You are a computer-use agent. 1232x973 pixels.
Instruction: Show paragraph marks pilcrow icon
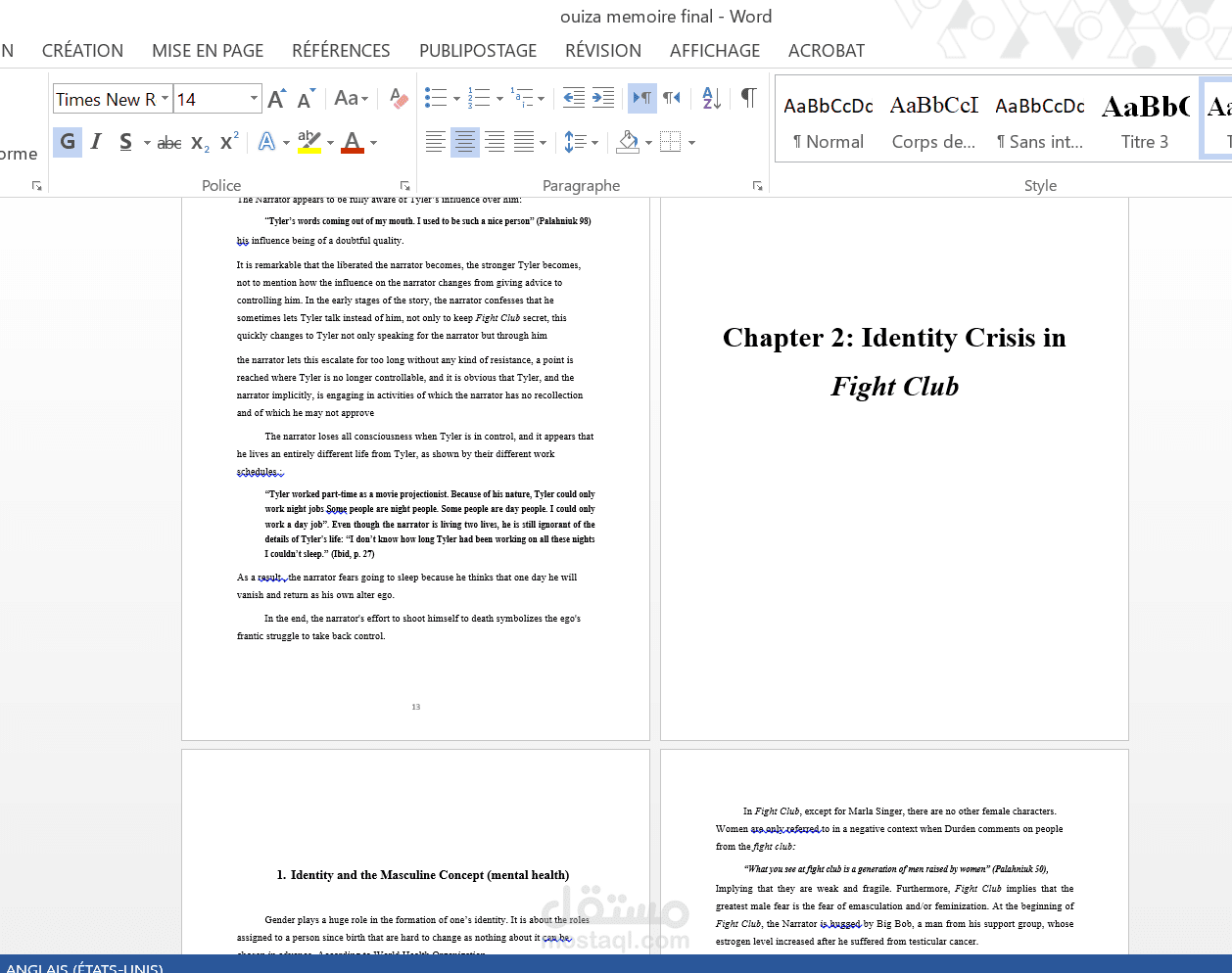[748, 98]
